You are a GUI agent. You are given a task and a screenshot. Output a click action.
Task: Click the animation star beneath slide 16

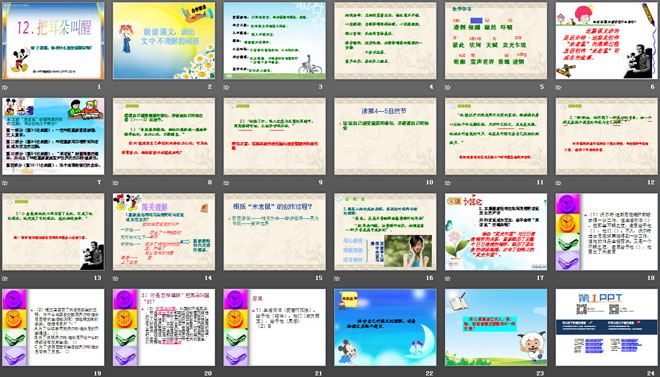coord(337,278)
